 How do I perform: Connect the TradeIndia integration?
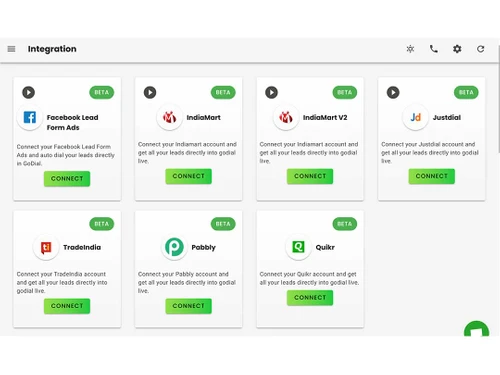pos(67,306)
